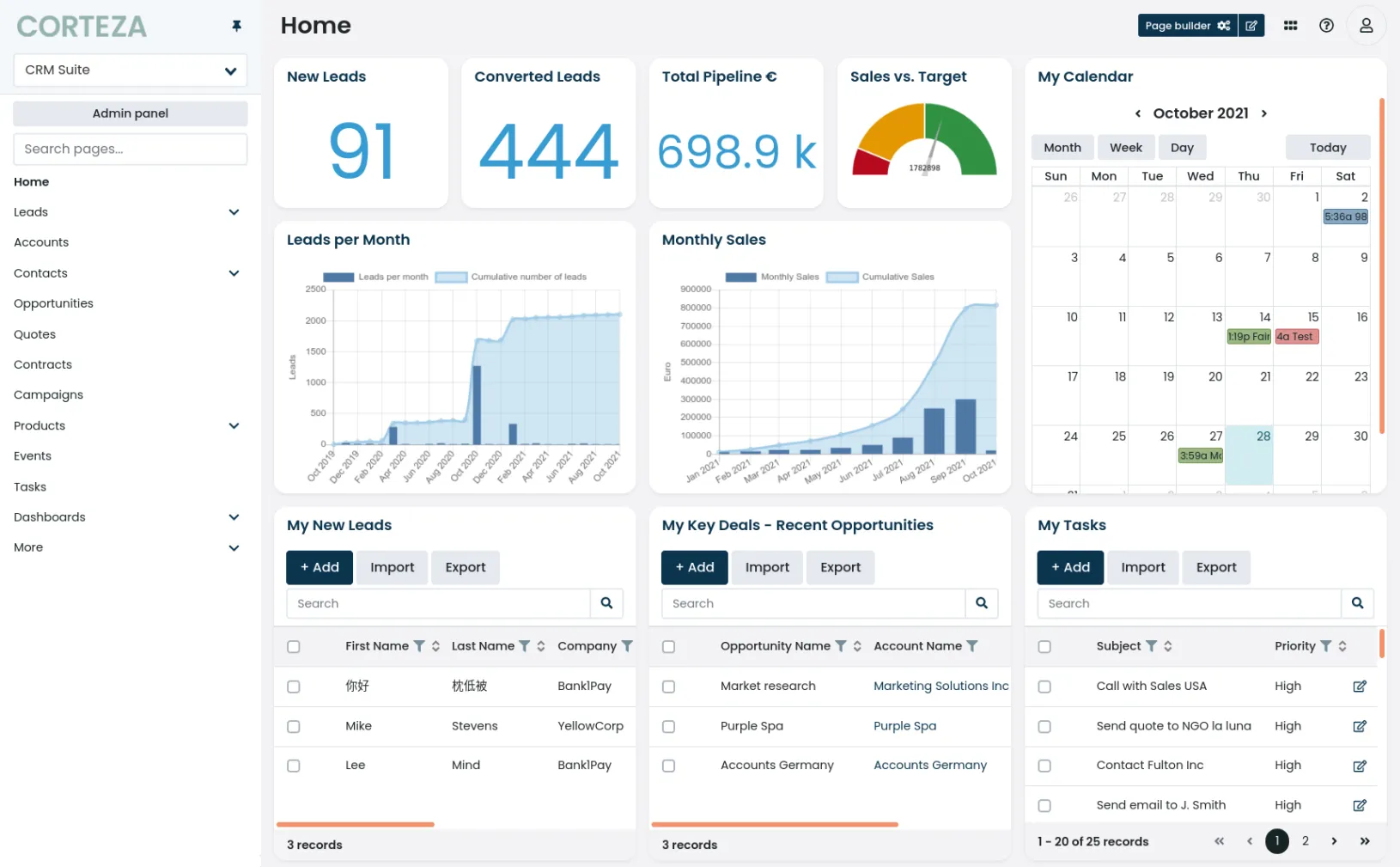This screenshot has height=867, width=1400.
Task: Switch calendar to Week view
Action: [1125, 148]
